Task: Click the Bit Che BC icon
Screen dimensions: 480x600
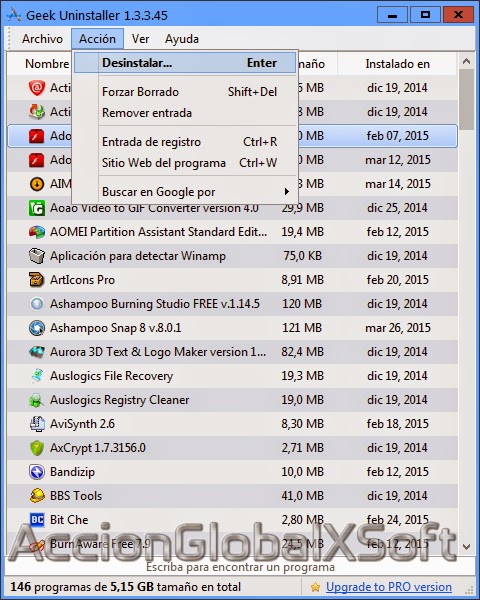Action: tap(37, 520)
